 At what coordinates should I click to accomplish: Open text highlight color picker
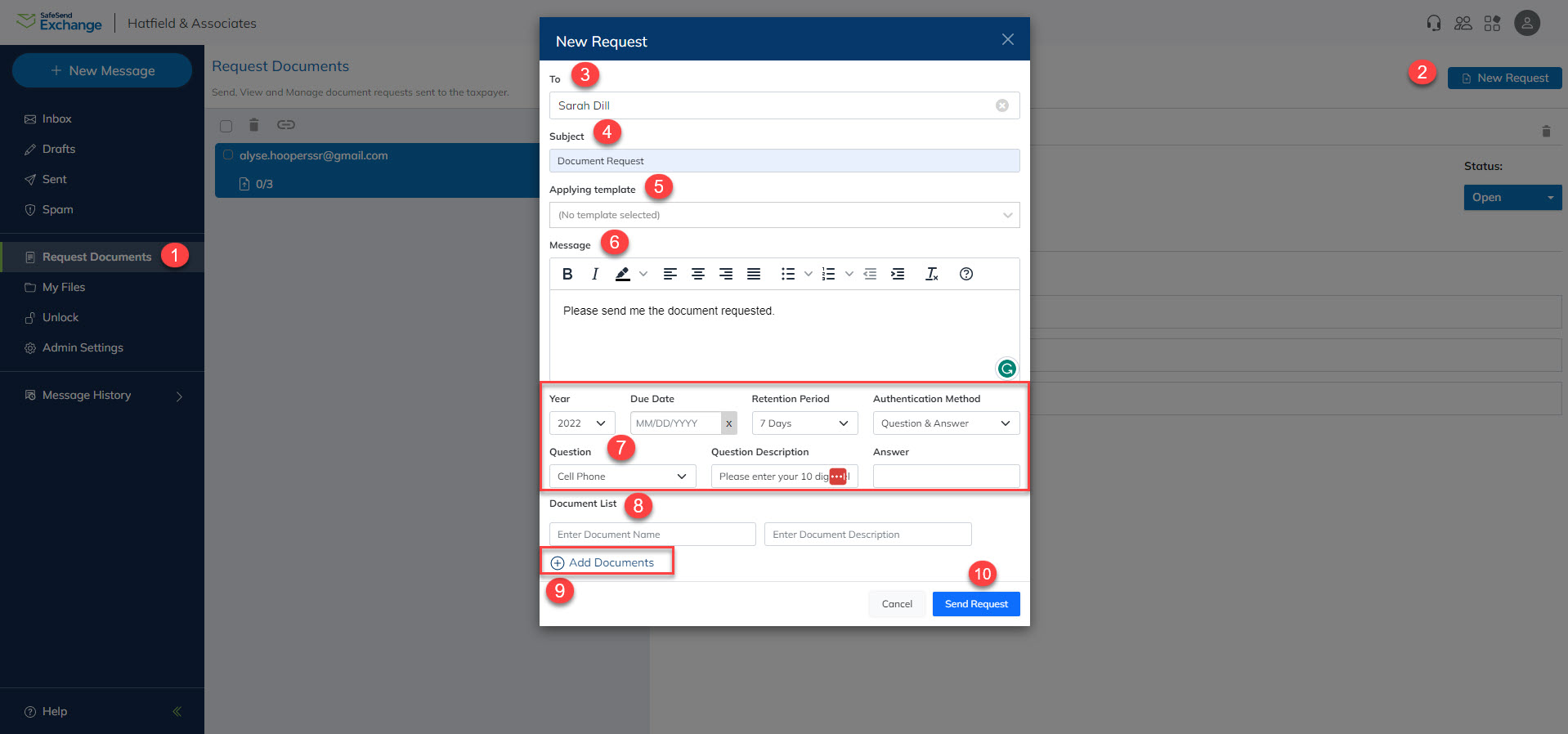coord(643,274)
